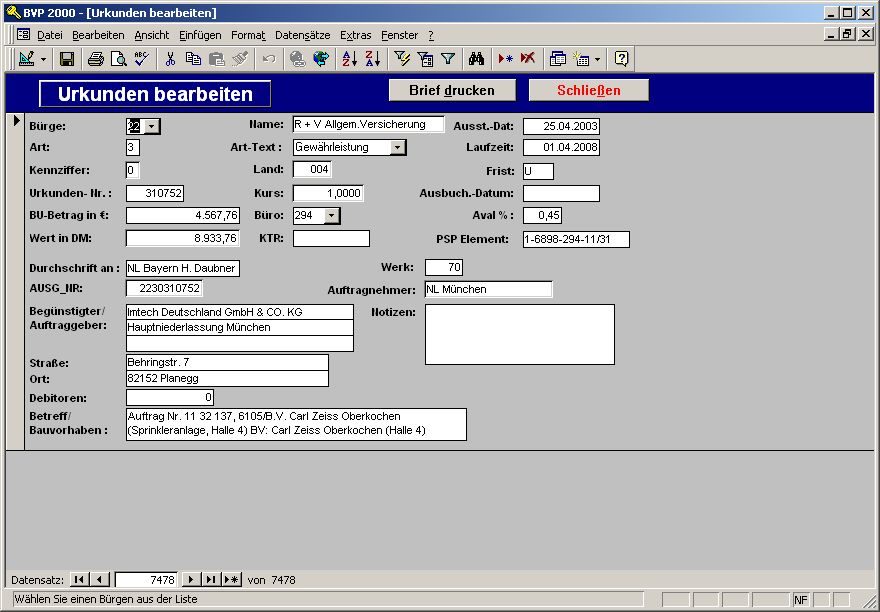
Task: Expand the Büro 294 dropdown
Action: (x=332, y=216)
